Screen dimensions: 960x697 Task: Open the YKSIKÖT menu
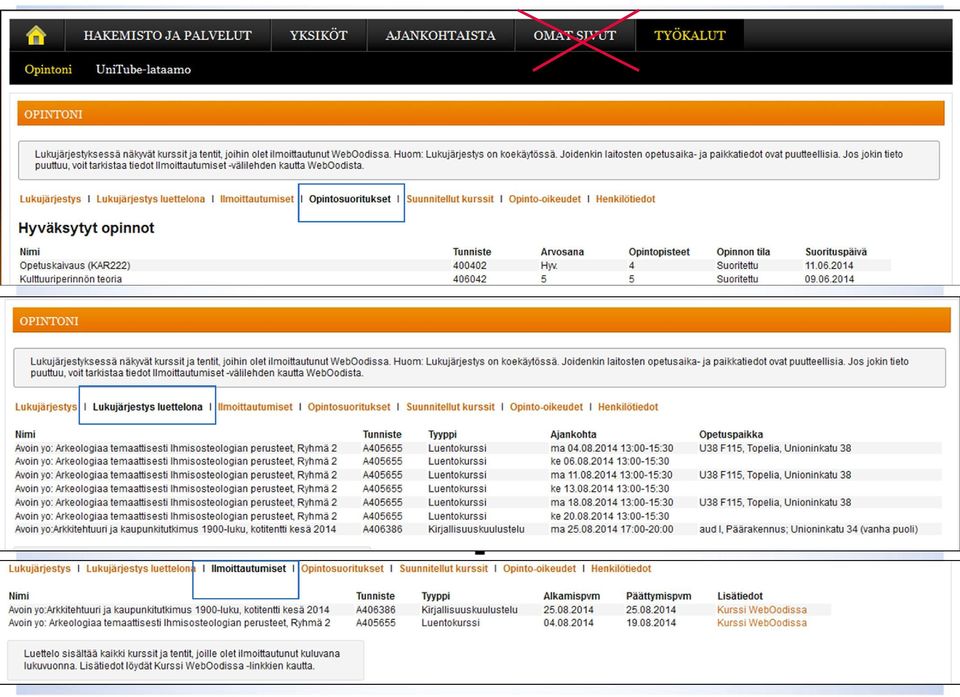point(318,36)
